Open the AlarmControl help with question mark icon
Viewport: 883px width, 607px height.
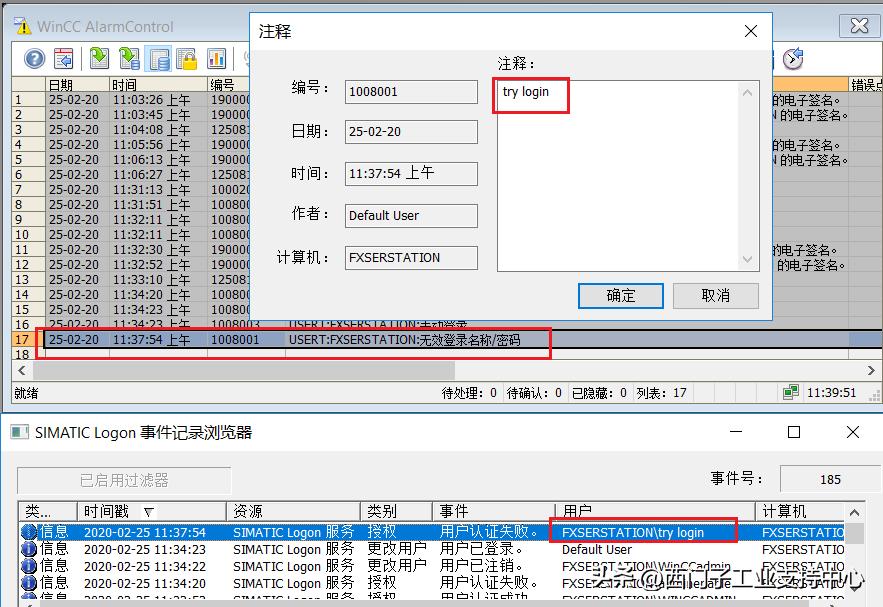pos(34,59)
